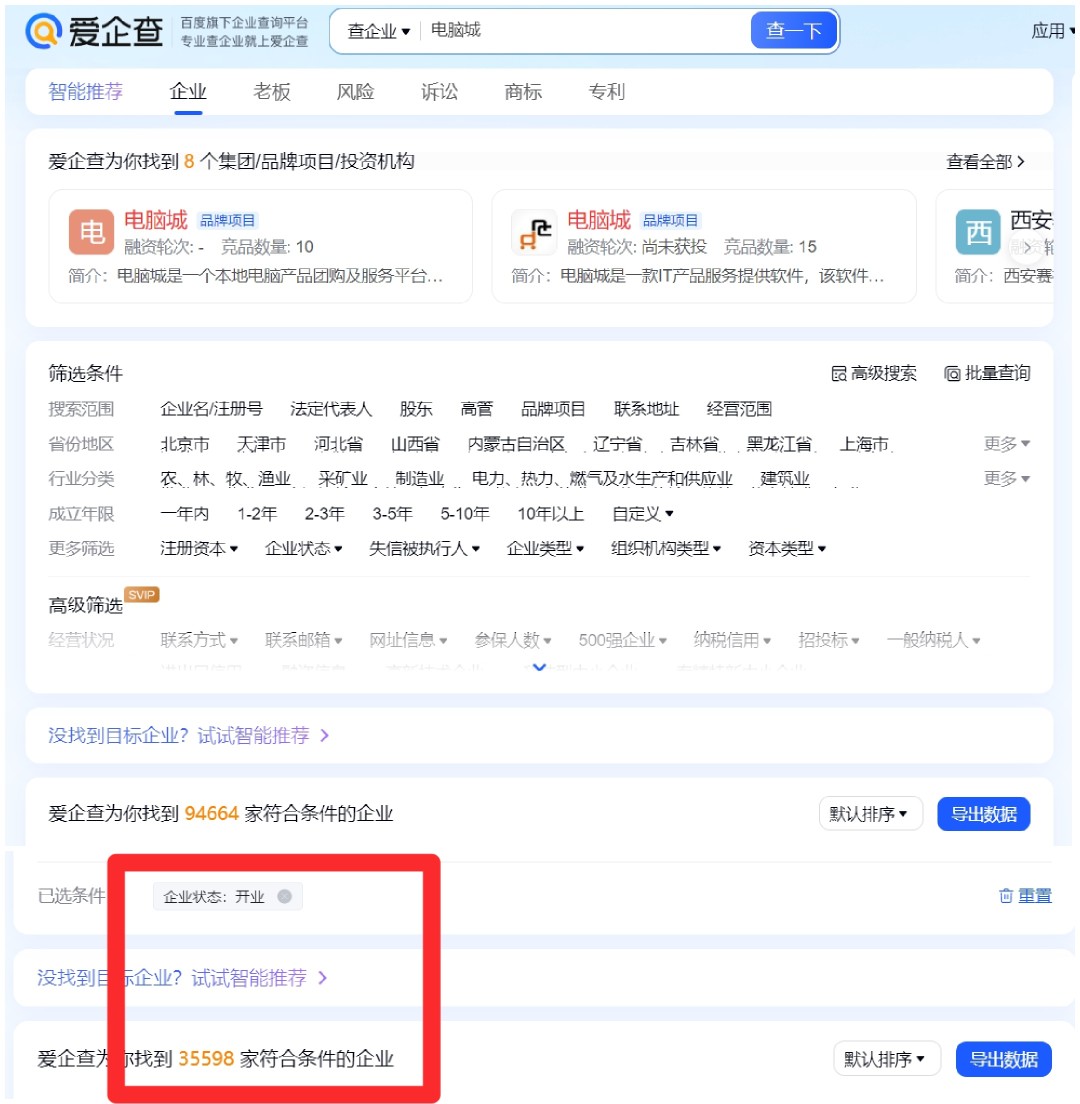Open the orange 电 brand project icon
1080x1104 pixels.
pyautogui.click(x=91, y=232)
